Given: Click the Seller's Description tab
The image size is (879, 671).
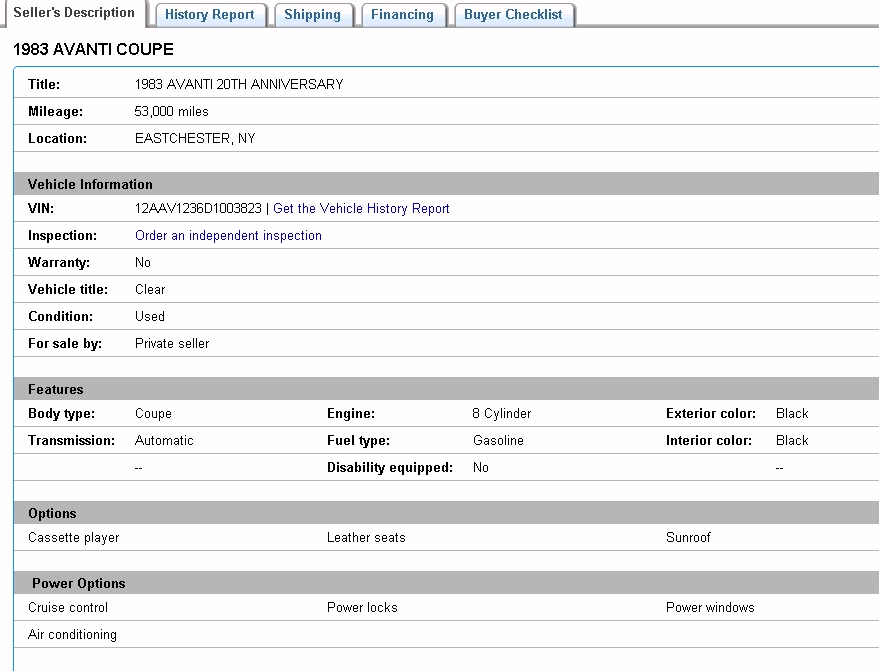Looking at the screenshot, I should pyautogui.click(x=74, y=13).
